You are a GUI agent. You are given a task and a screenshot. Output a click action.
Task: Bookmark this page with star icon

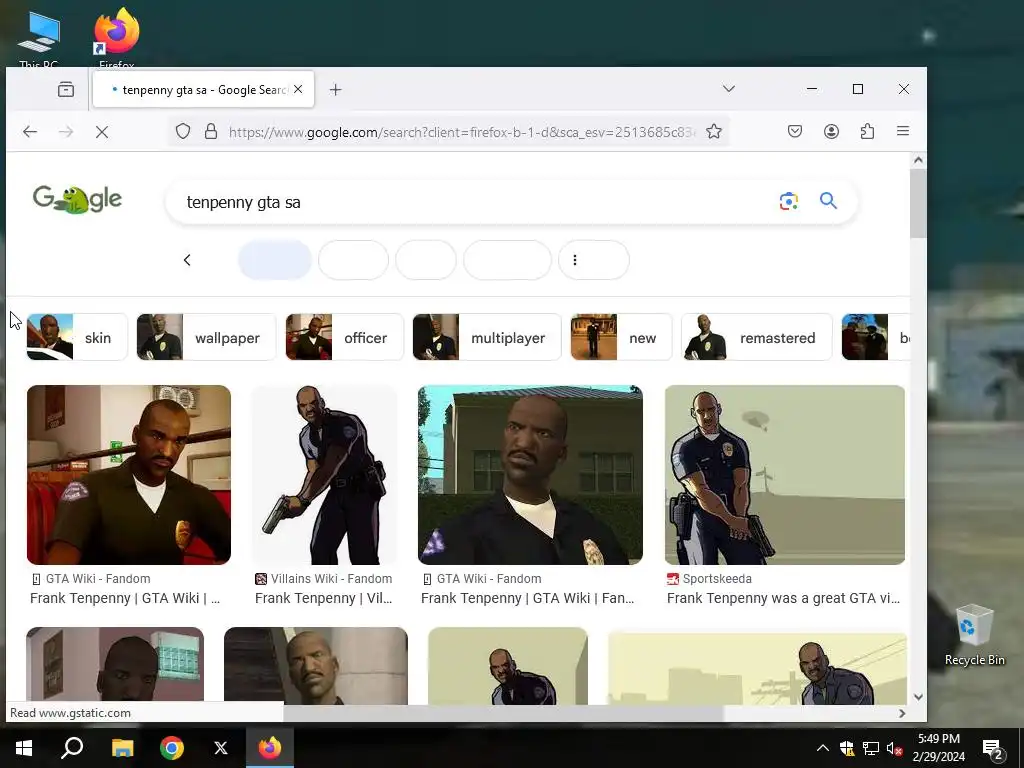point(714,132)
